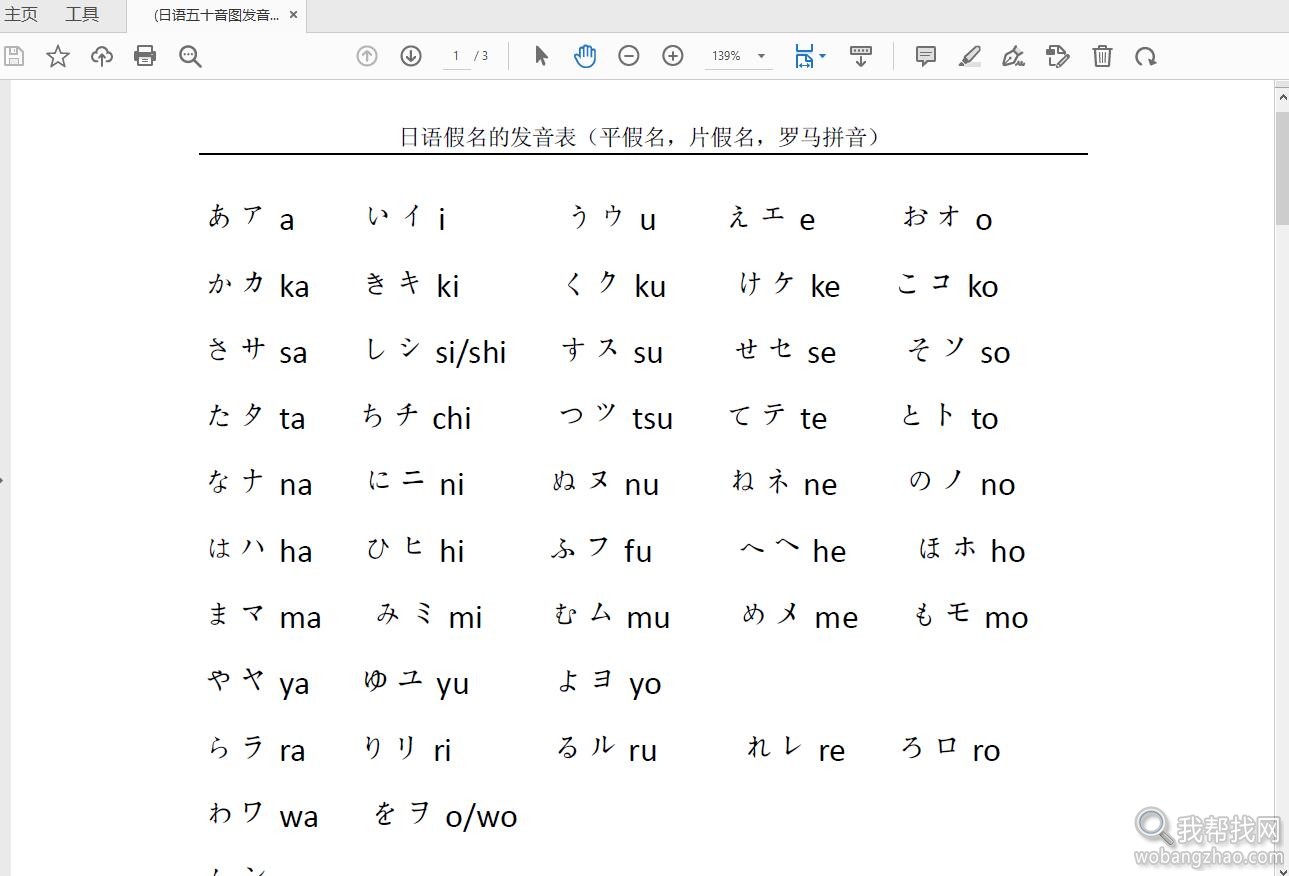Click the romaji text "mo"
1289x876 pixels.
[x=1006, y=619]
